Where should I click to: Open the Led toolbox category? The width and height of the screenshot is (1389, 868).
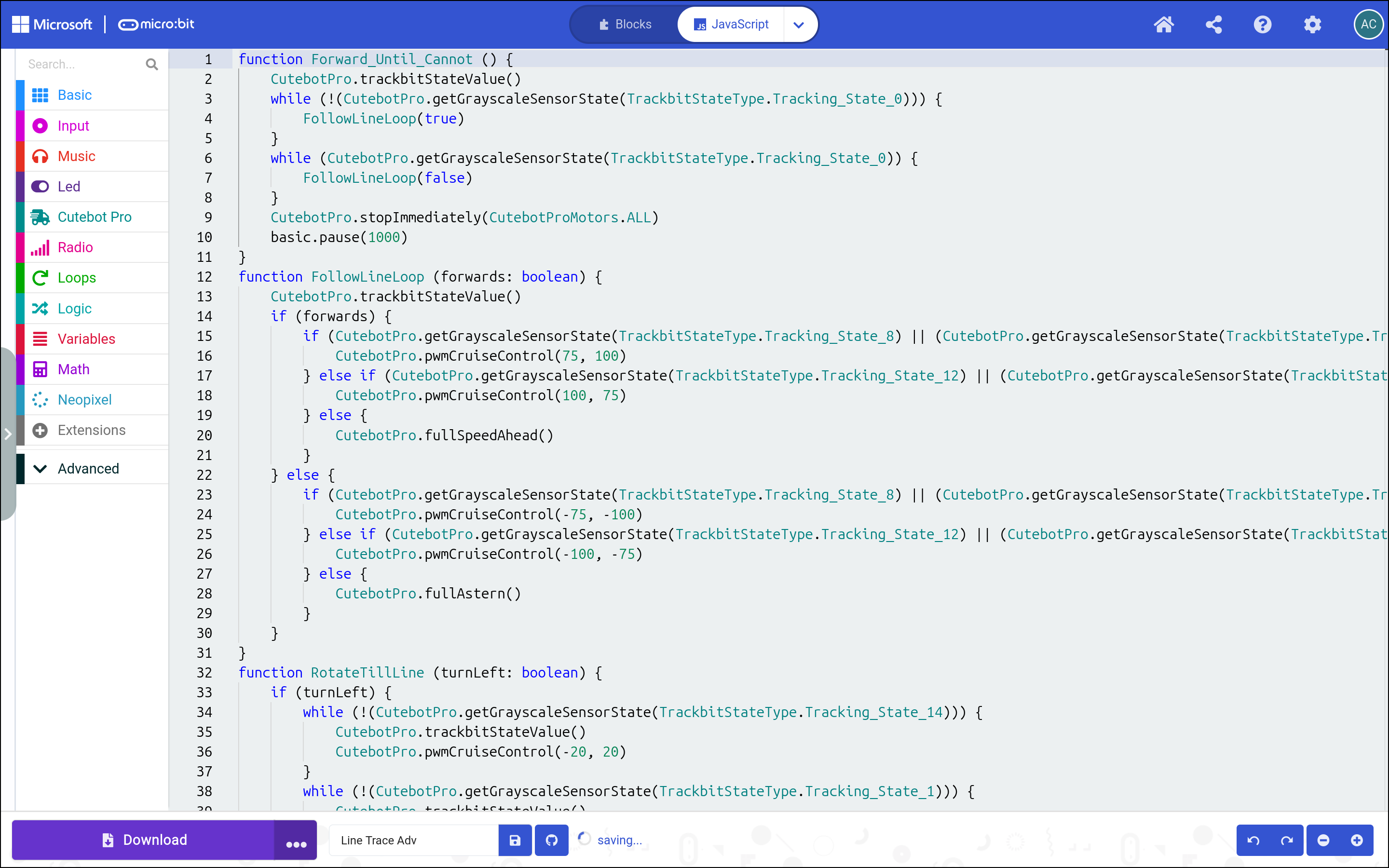click(92, 187)
